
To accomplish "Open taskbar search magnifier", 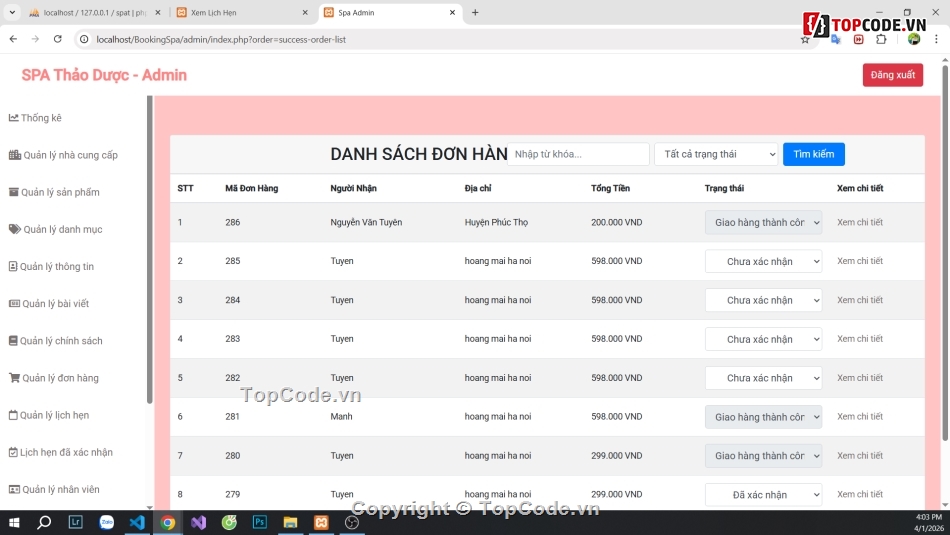I will tap(44, 522).
